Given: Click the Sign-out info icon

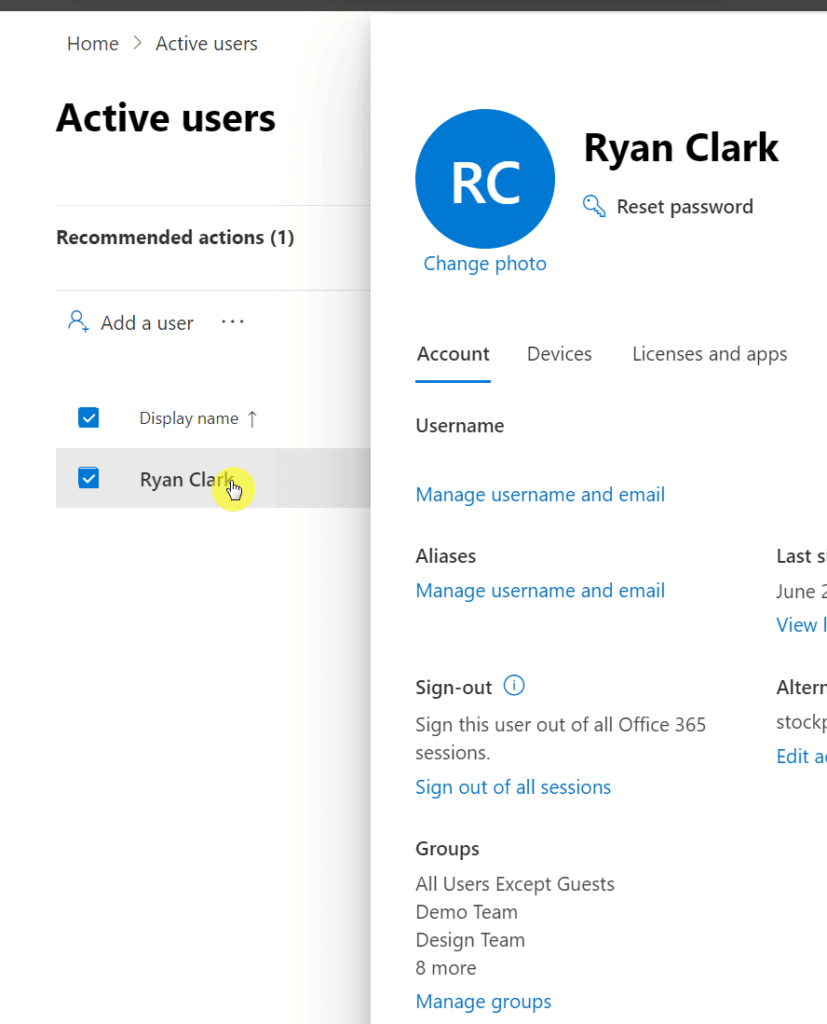Looking at the screenshot, I should pyautogui.click(x=514, y=686).
